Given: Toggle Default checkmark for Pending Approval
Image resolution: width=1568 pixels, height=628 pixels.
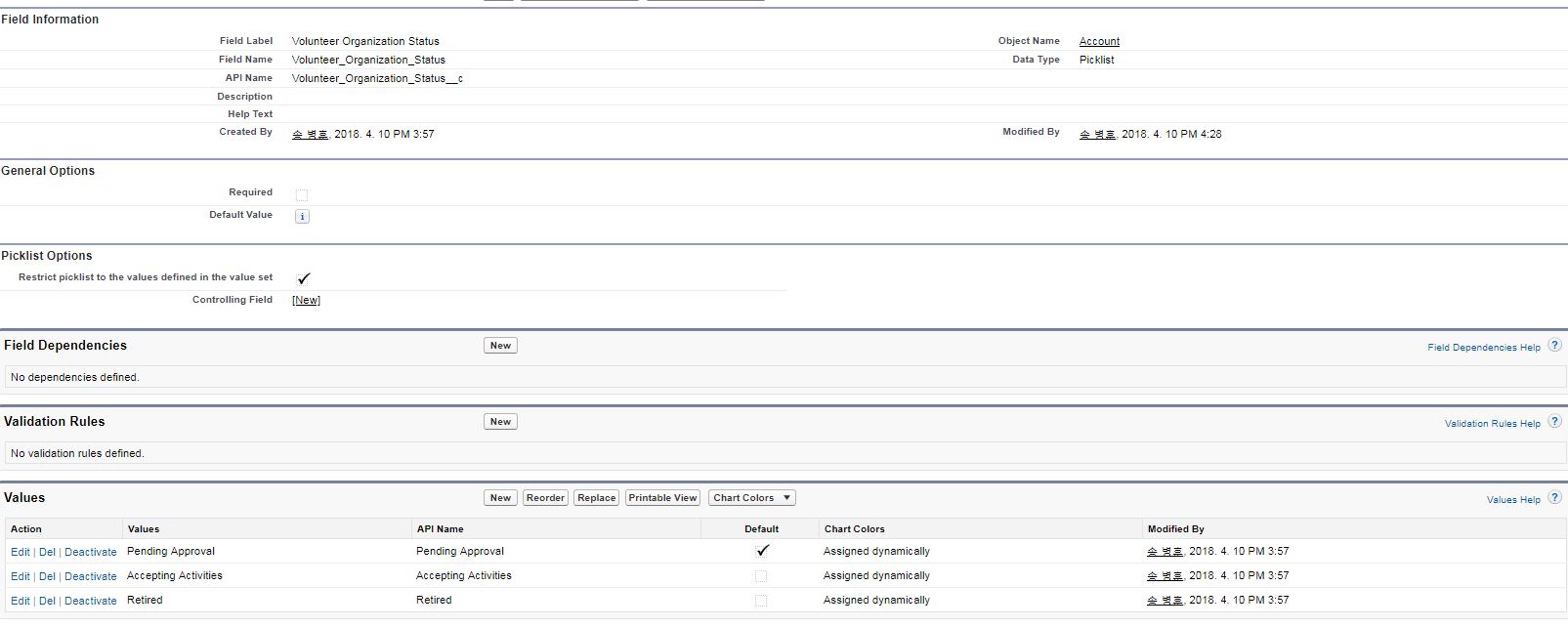Looking at the screenshot, I should point(762,551).
